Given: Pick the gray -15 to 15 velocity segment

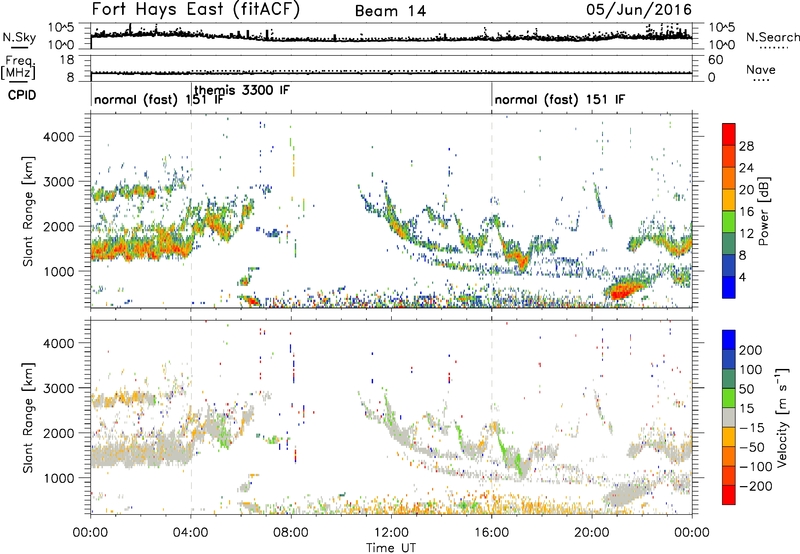Looking at the screenshot, I should 729,417.
